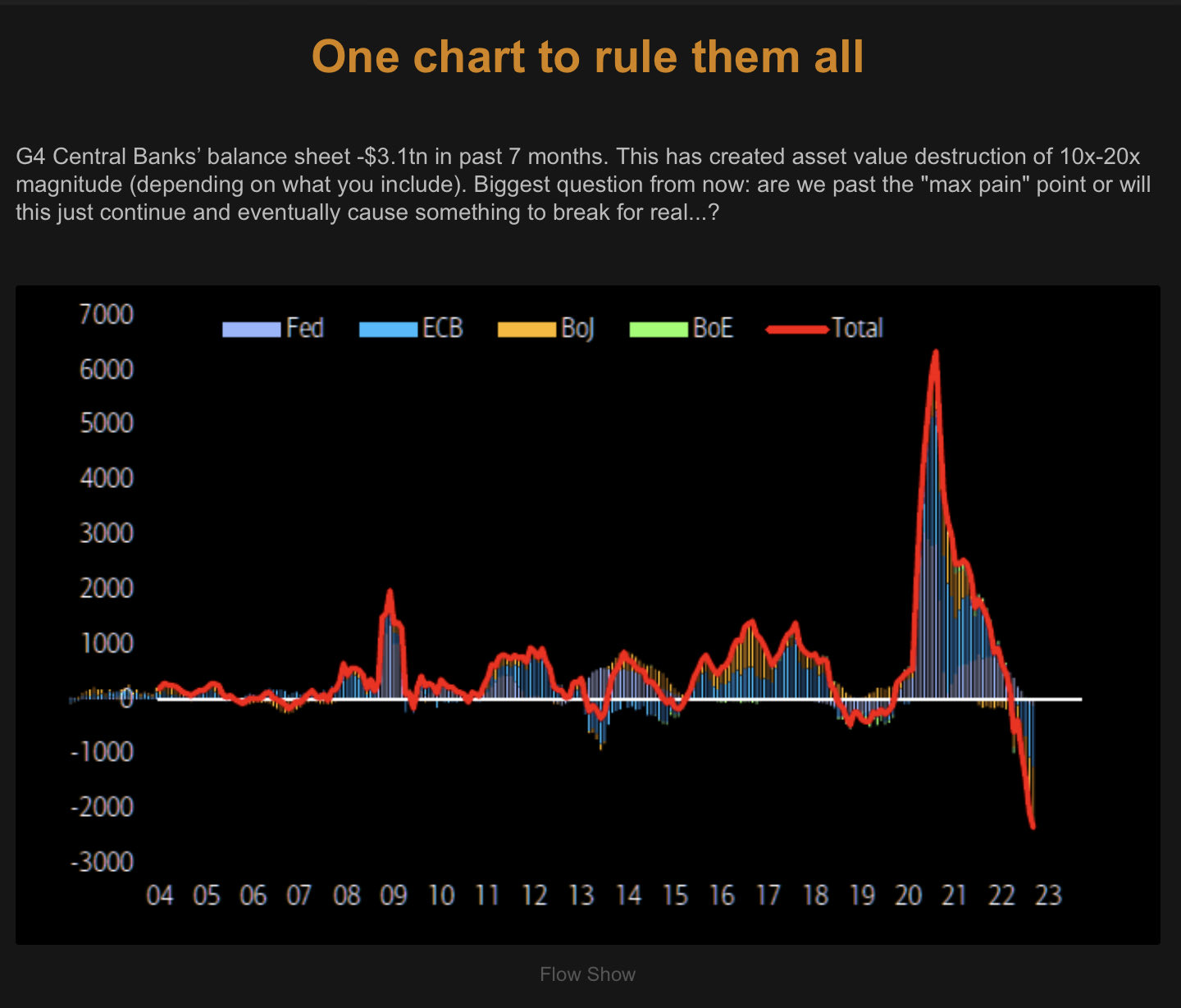This screenshot has width=1181, height=1008.
Task: Select the "BoE" legend text
Action: point(713,328)
